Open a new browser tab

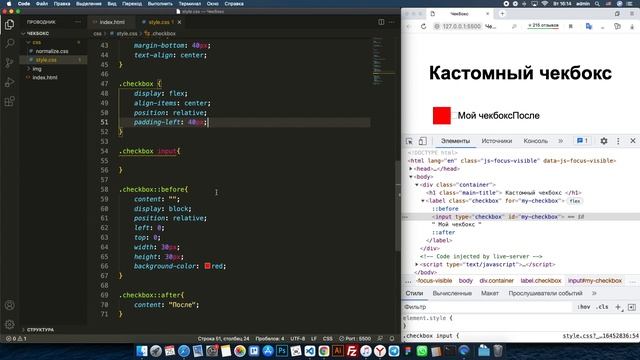(502, 13)
